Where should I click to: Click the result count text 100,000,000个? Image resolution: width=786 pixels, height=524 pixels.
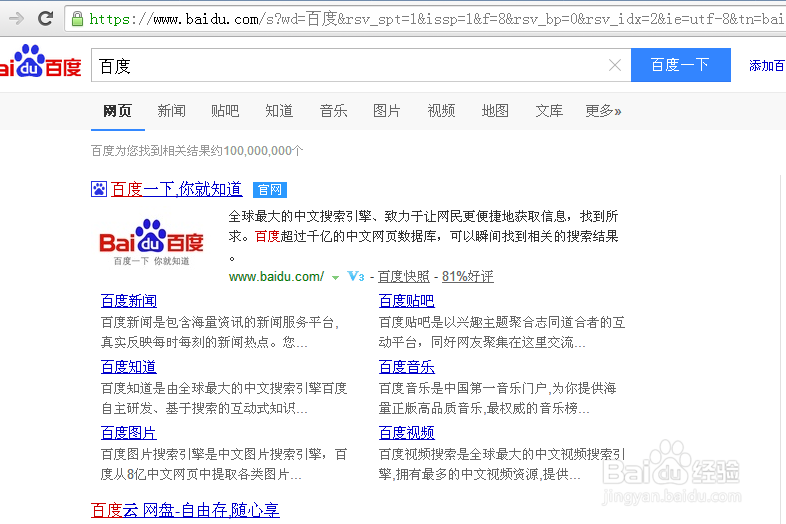[x=264, y=151]
